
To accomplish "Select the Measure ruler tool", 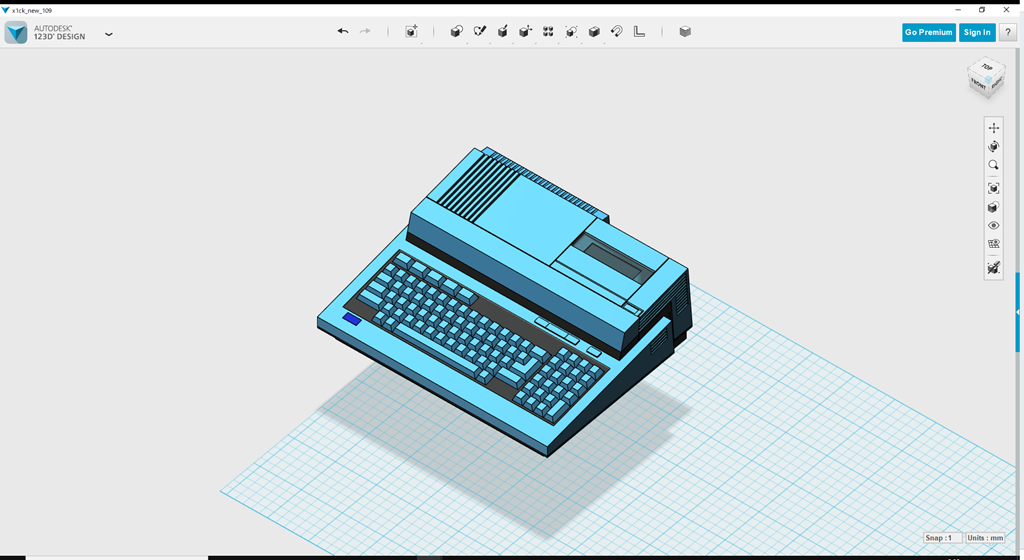I will [x=640, y=32].
